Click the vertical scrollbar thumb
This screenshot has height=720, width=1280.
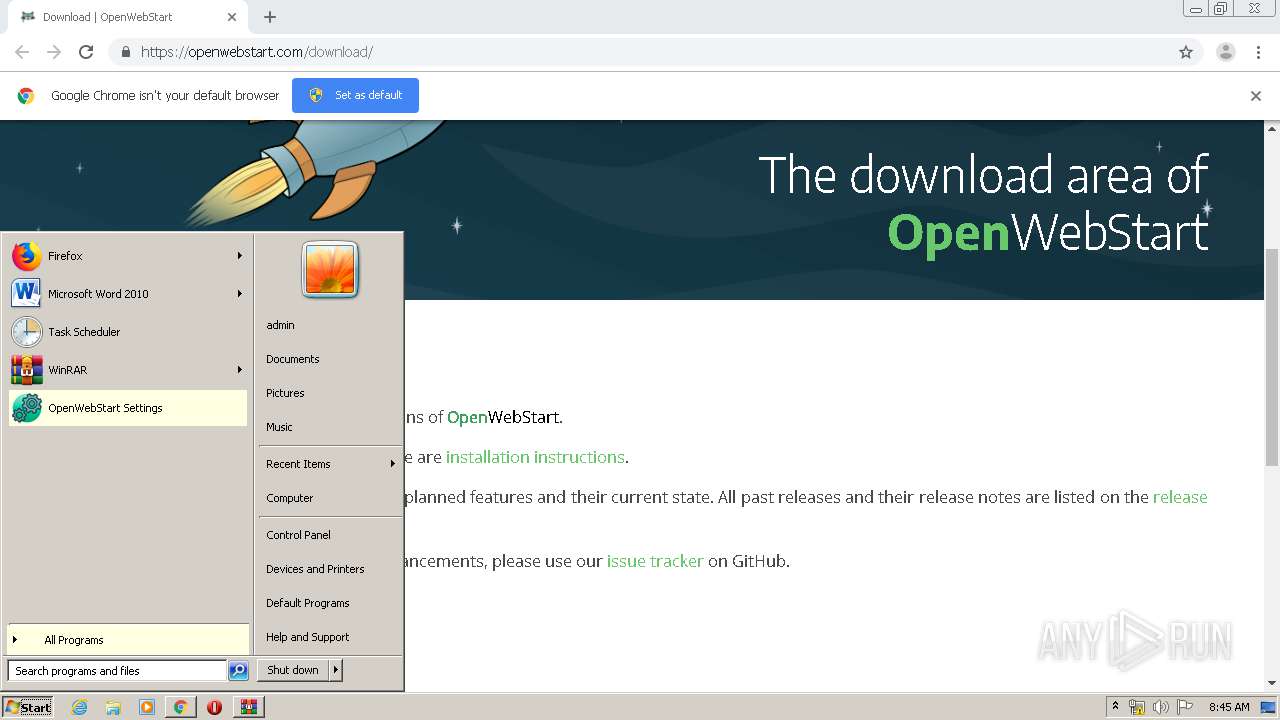1272,357
